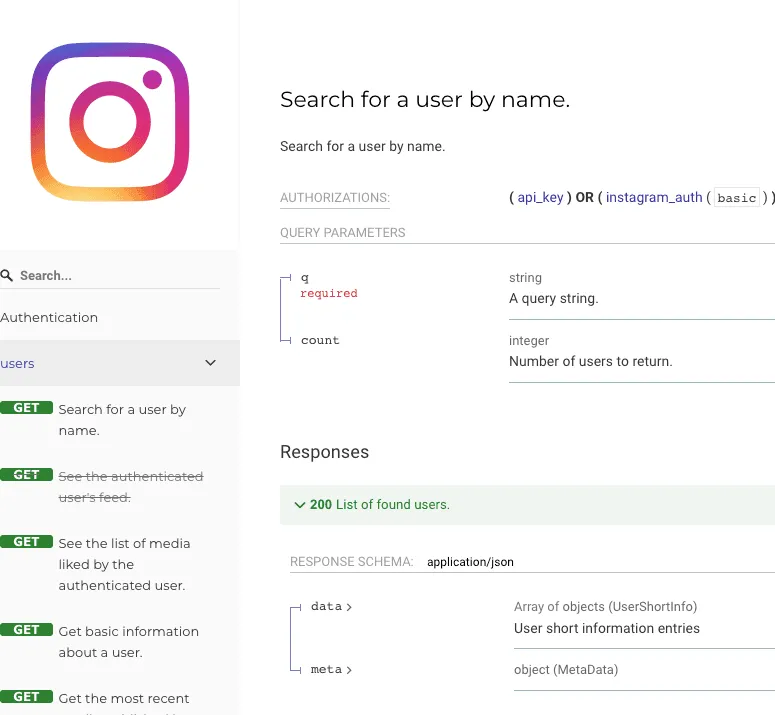The width and height of the screenshot is (775, 715).
Task: Click the 'Search for a user by name.' heading
Action: point(425,99)
